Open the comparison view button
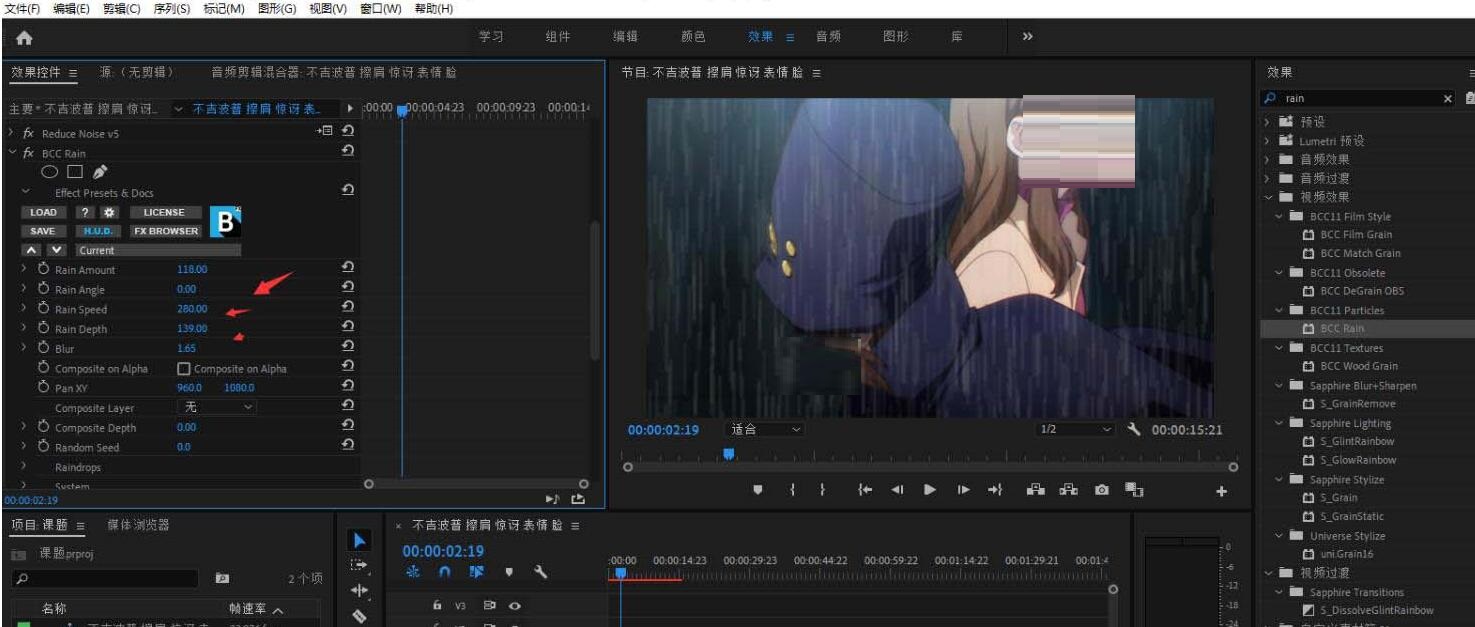1475x627 pixels. (x=1134, y=490)
